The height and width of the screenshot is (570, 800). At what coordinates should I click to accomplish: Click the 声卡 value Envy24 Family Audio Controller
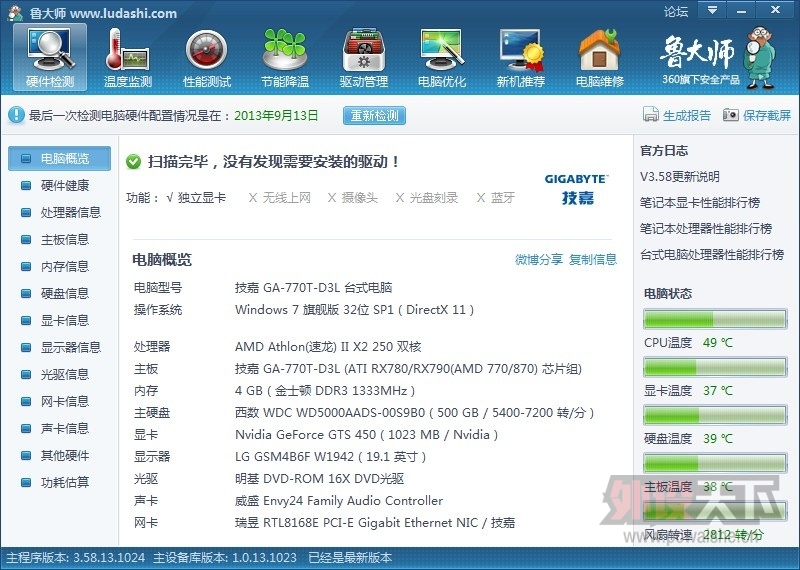[339, 501]
